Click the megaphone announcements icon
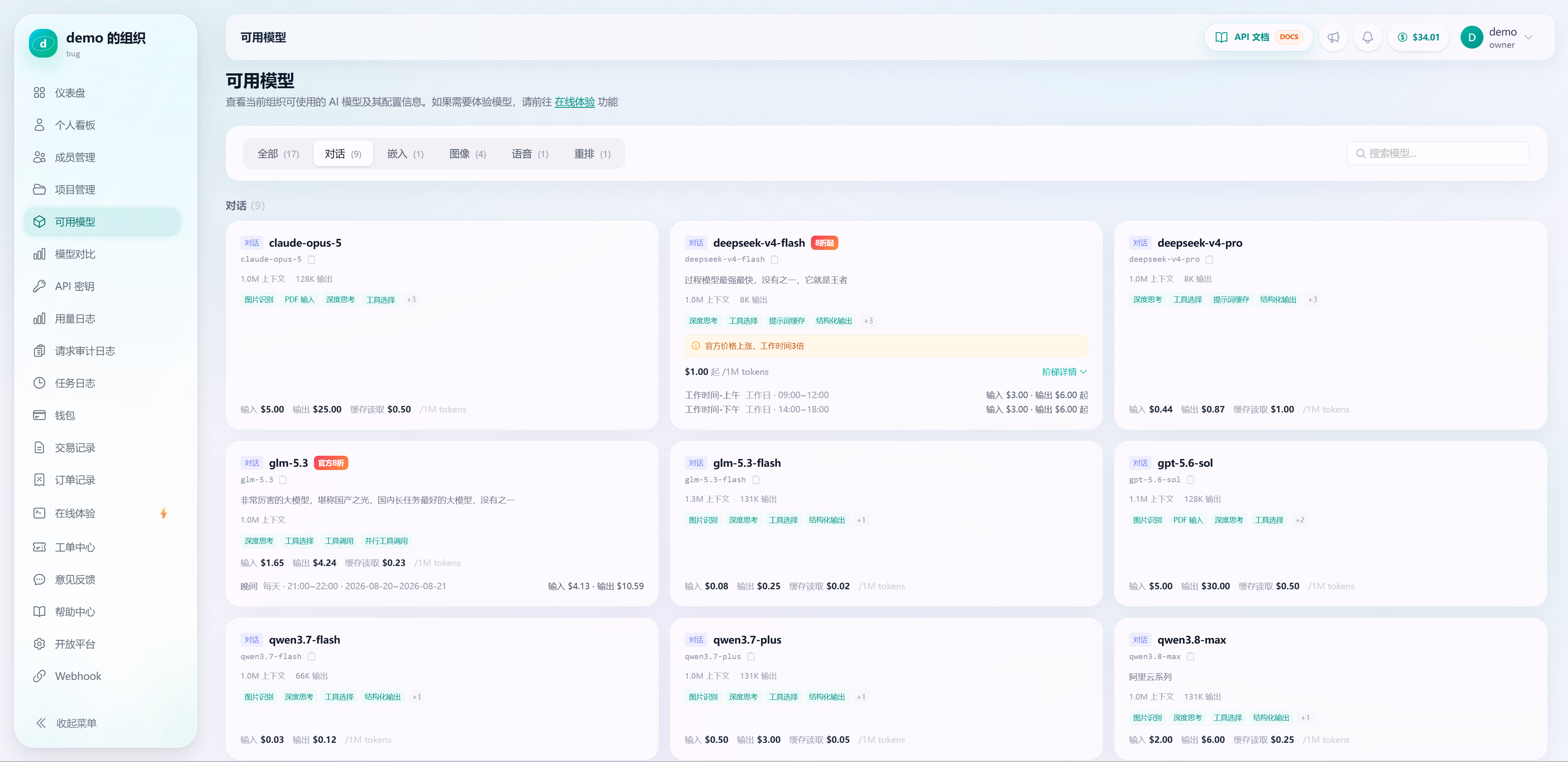Viewport: 1568px width, 762px height. (1333, 37)
